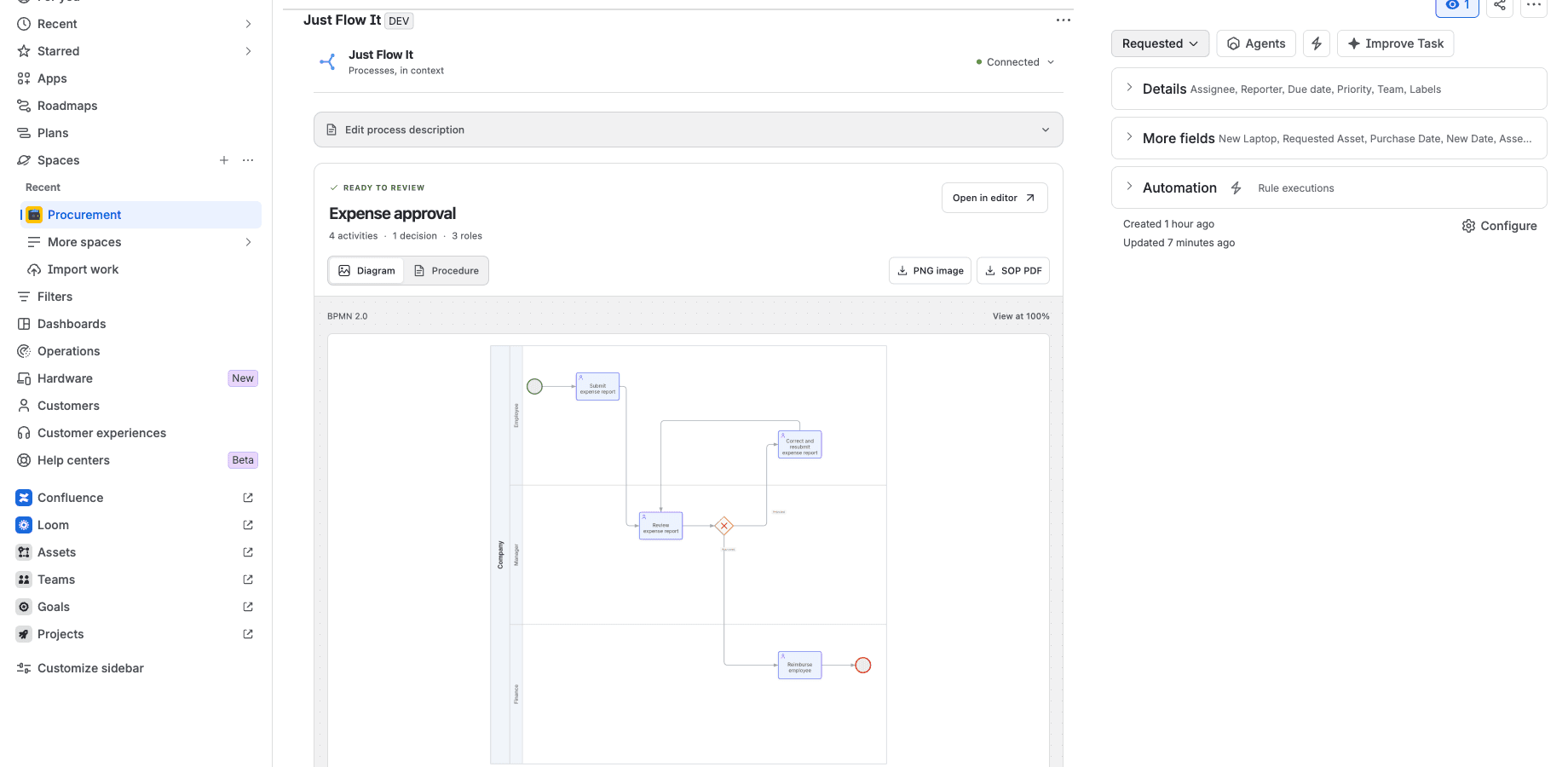Expand Edit process description
This screenshot has height=767, width=1568.
pos(688,130)
